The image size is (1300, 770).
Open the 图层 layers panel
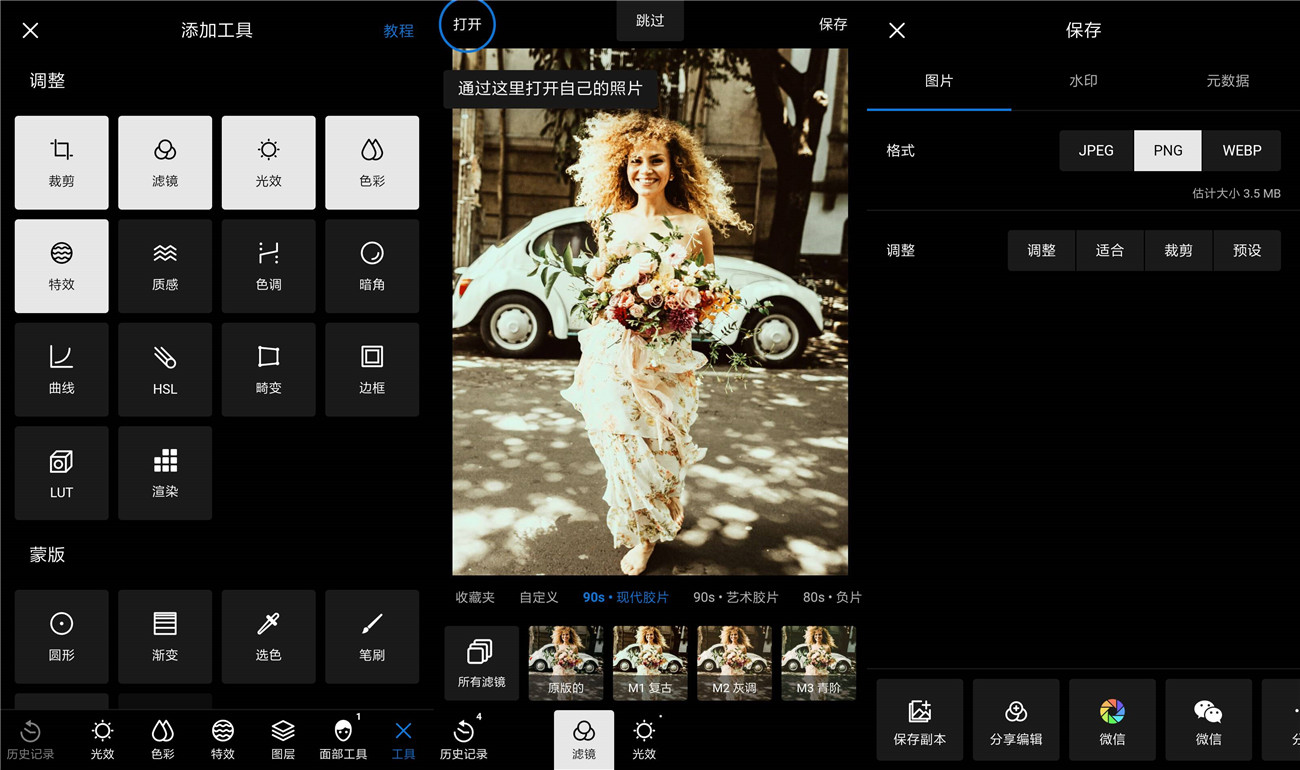coord(283,740)
